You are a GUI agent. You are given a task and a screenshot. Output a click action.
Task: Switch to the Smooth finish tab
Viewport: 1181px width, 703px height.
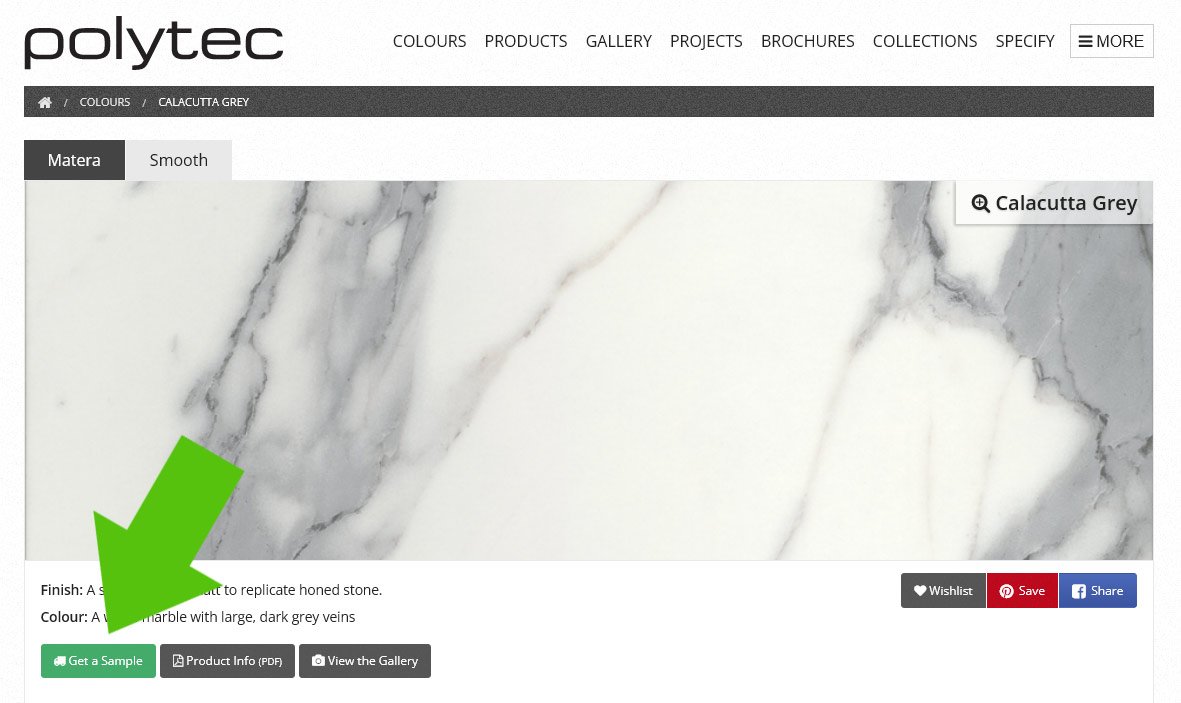(179, 160)
